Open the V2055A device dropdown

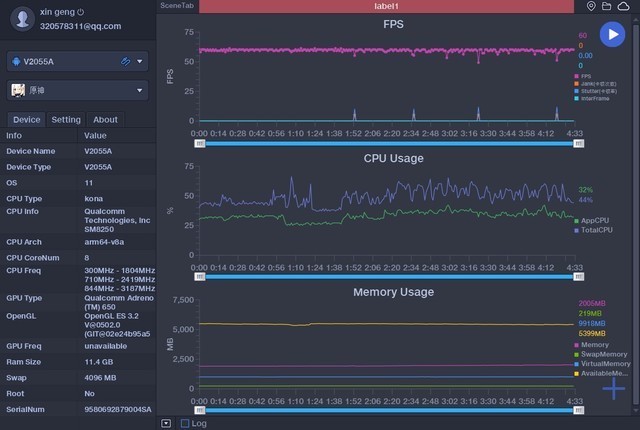tap(140, 62)
